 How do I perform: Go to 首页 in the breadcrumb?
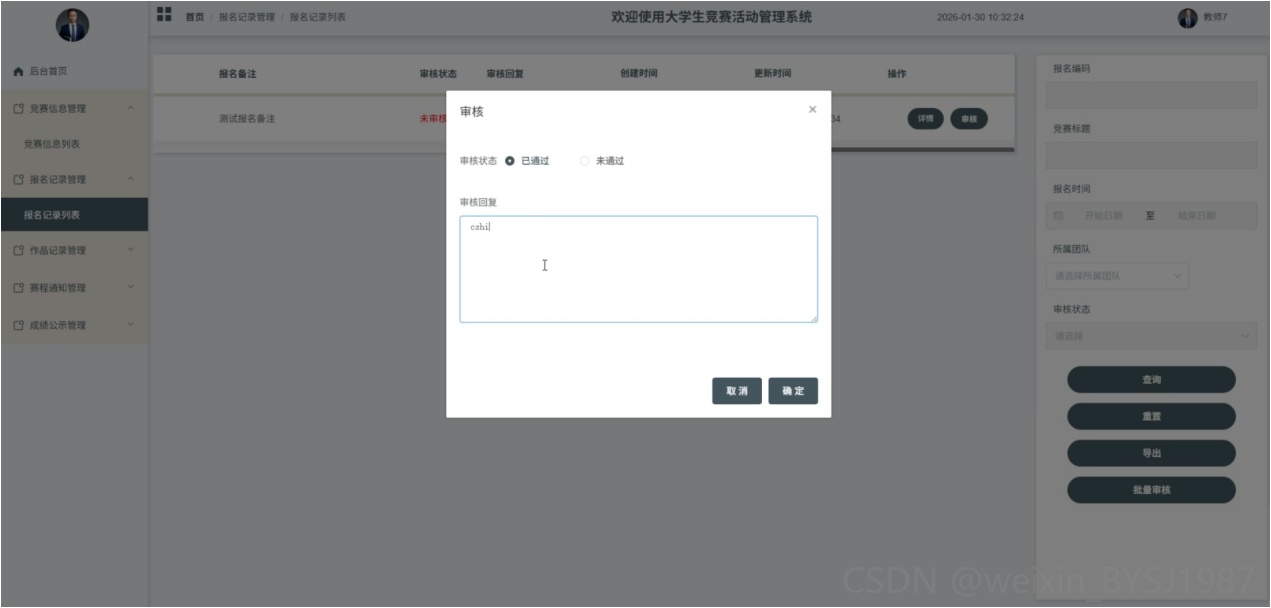(x=195, y=18)
